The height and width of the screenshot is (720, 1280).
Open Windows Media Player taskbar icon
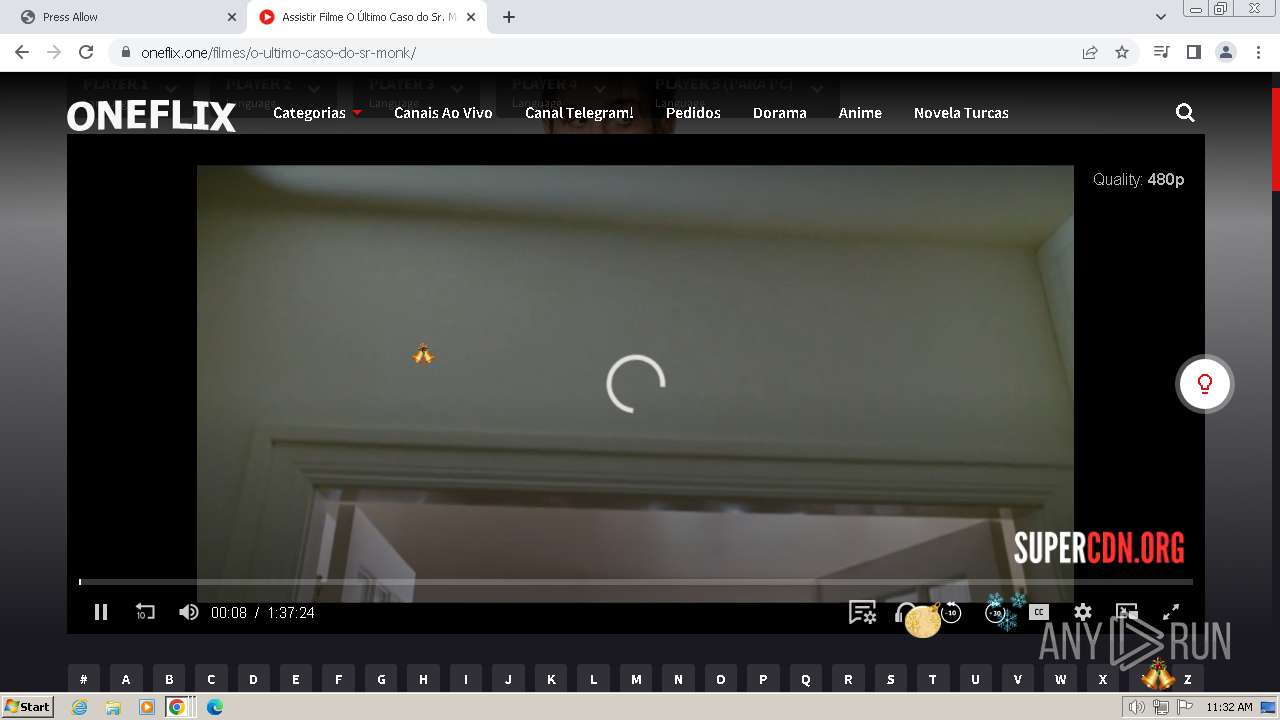pyautogui.click(x=147, y=707)
